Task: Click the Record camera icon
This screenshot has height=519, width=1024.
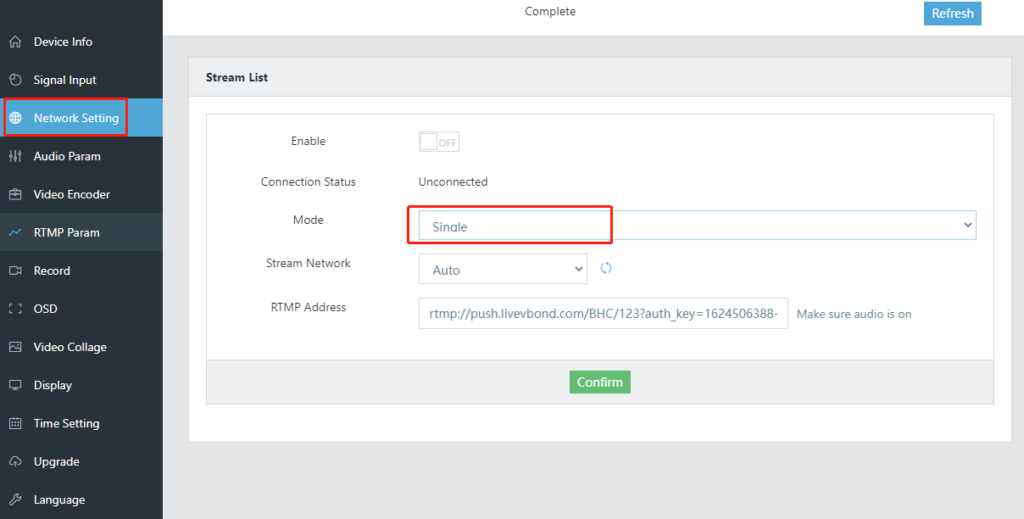Action: pos(15,271)
